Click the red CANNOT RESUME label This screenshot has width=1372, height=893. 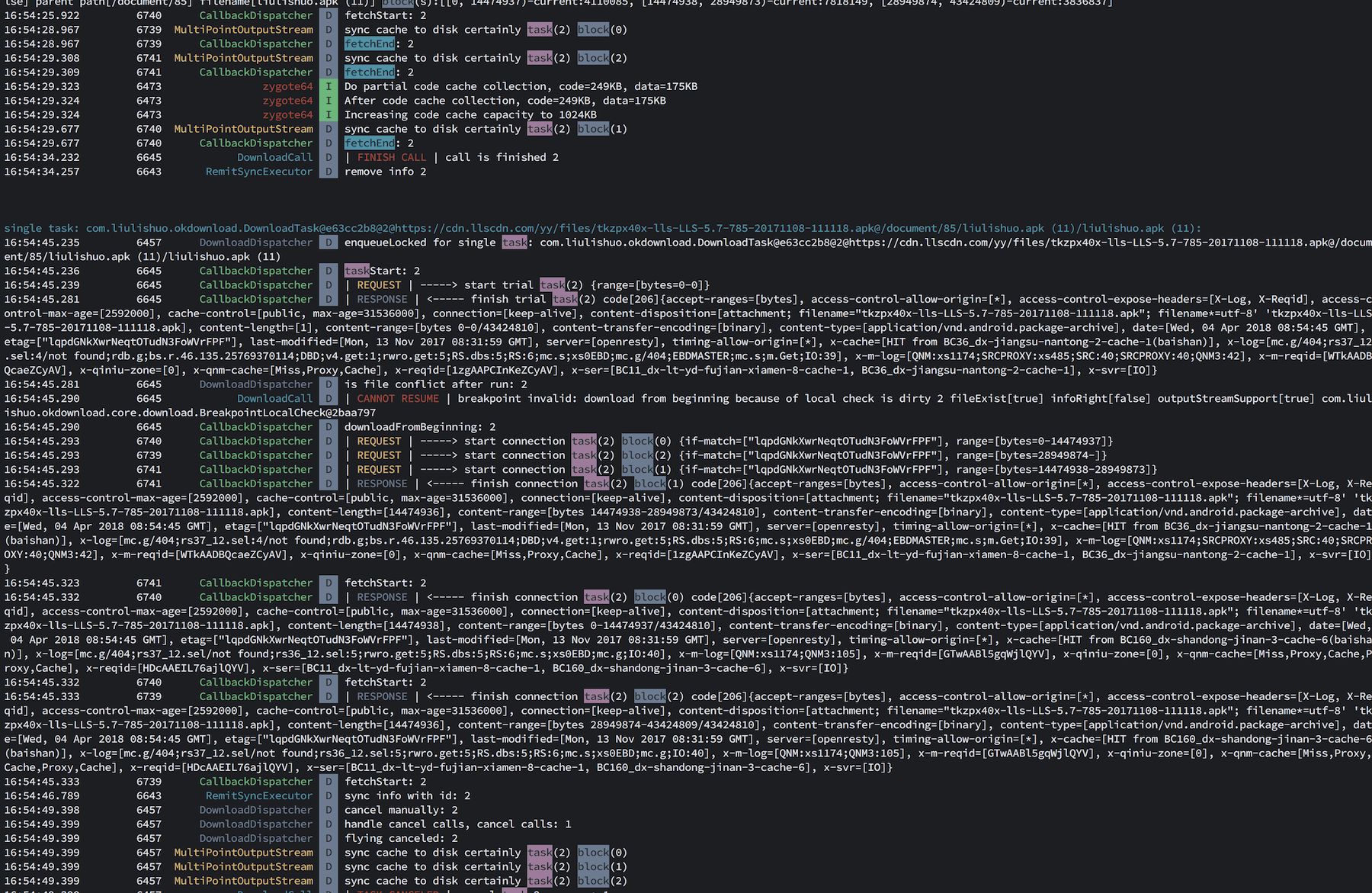(x=397, y=399)
